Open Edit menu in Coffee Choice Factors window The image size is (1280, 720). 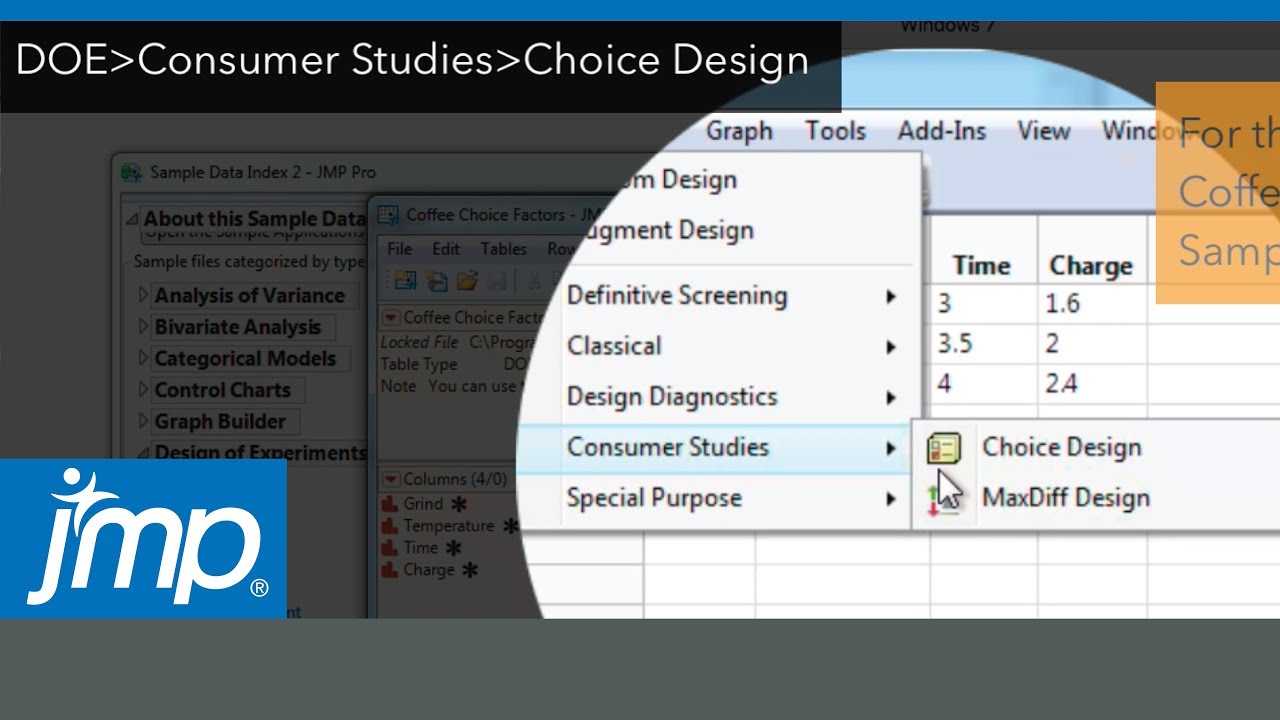click(x=446, y=249)
